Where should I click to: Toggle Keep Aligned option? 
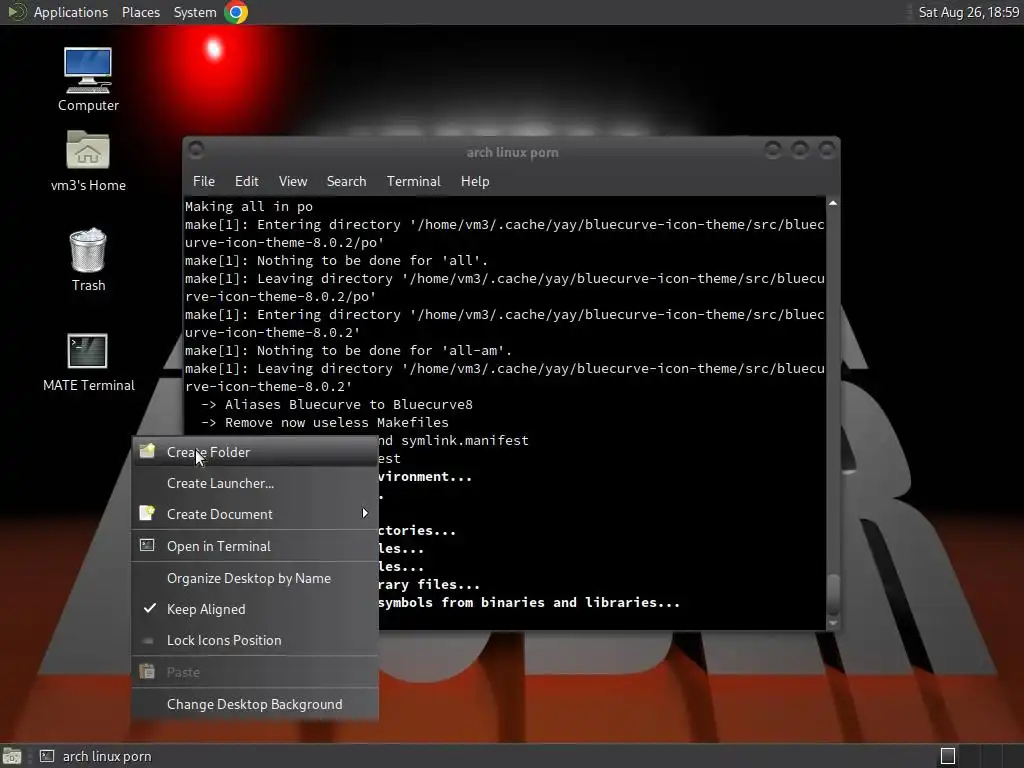(255, 609)
